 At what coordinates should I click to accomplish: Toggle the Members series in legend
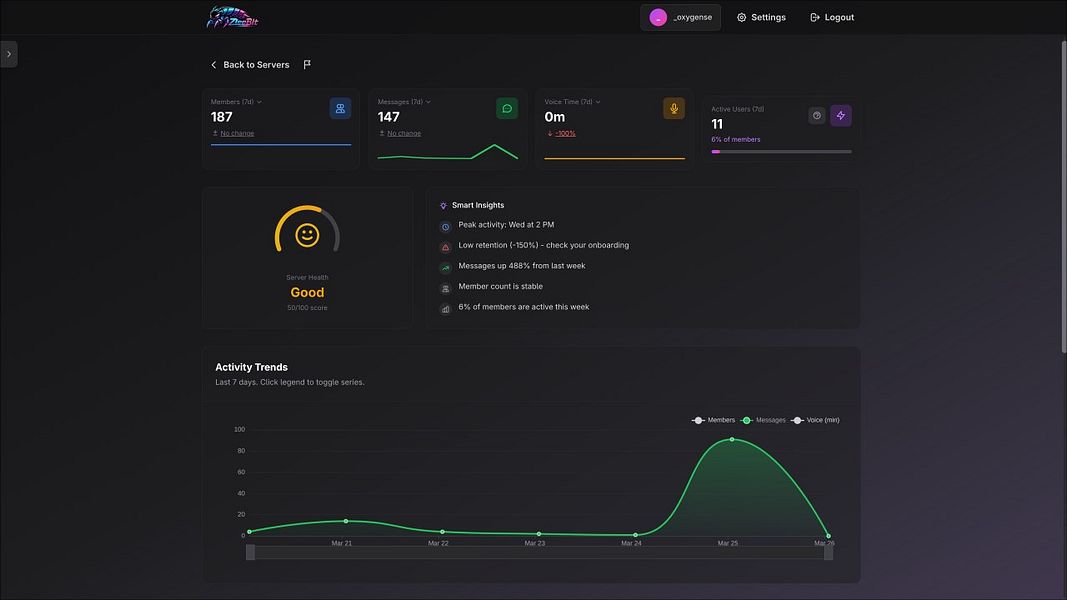coord(713,420)
